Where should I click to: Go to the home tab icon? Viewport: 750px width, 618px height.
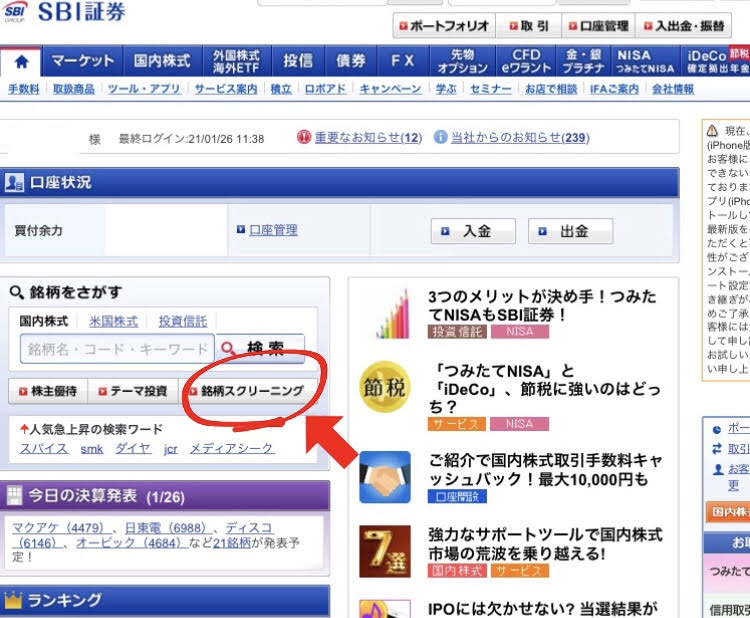point(21,61)
